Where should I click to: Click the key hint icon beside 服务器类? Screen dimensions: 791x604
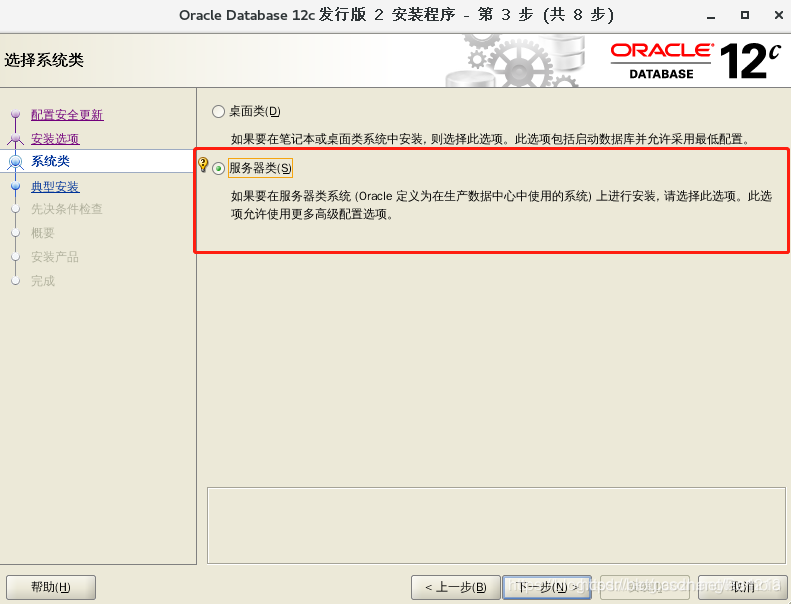[x=203, y=164]
